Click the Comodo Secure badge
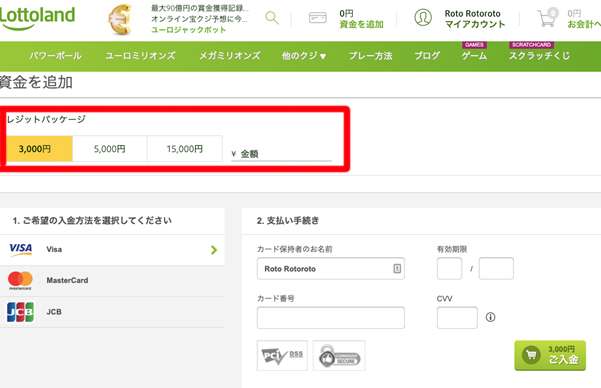This screenshot has width=601, height=388. pyautogui.click(x=339, y=355)
